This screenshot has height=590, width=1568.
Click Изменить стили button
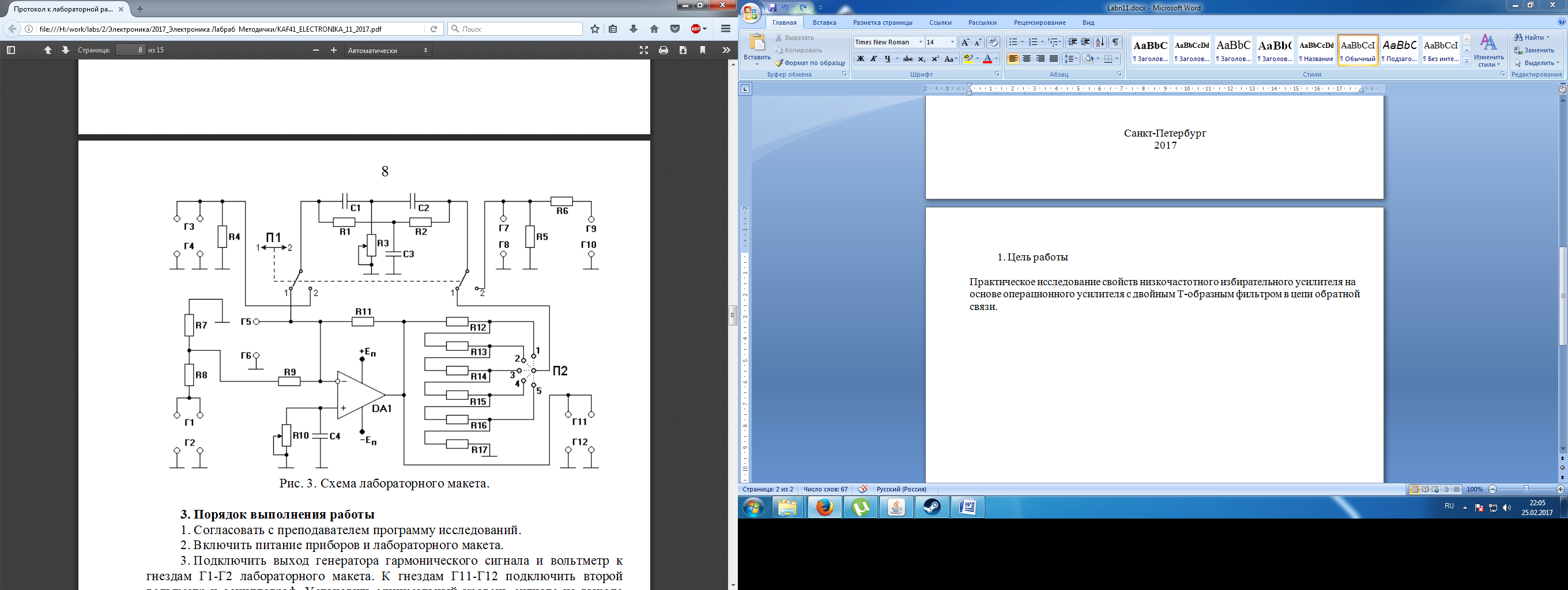[1489, 51]
